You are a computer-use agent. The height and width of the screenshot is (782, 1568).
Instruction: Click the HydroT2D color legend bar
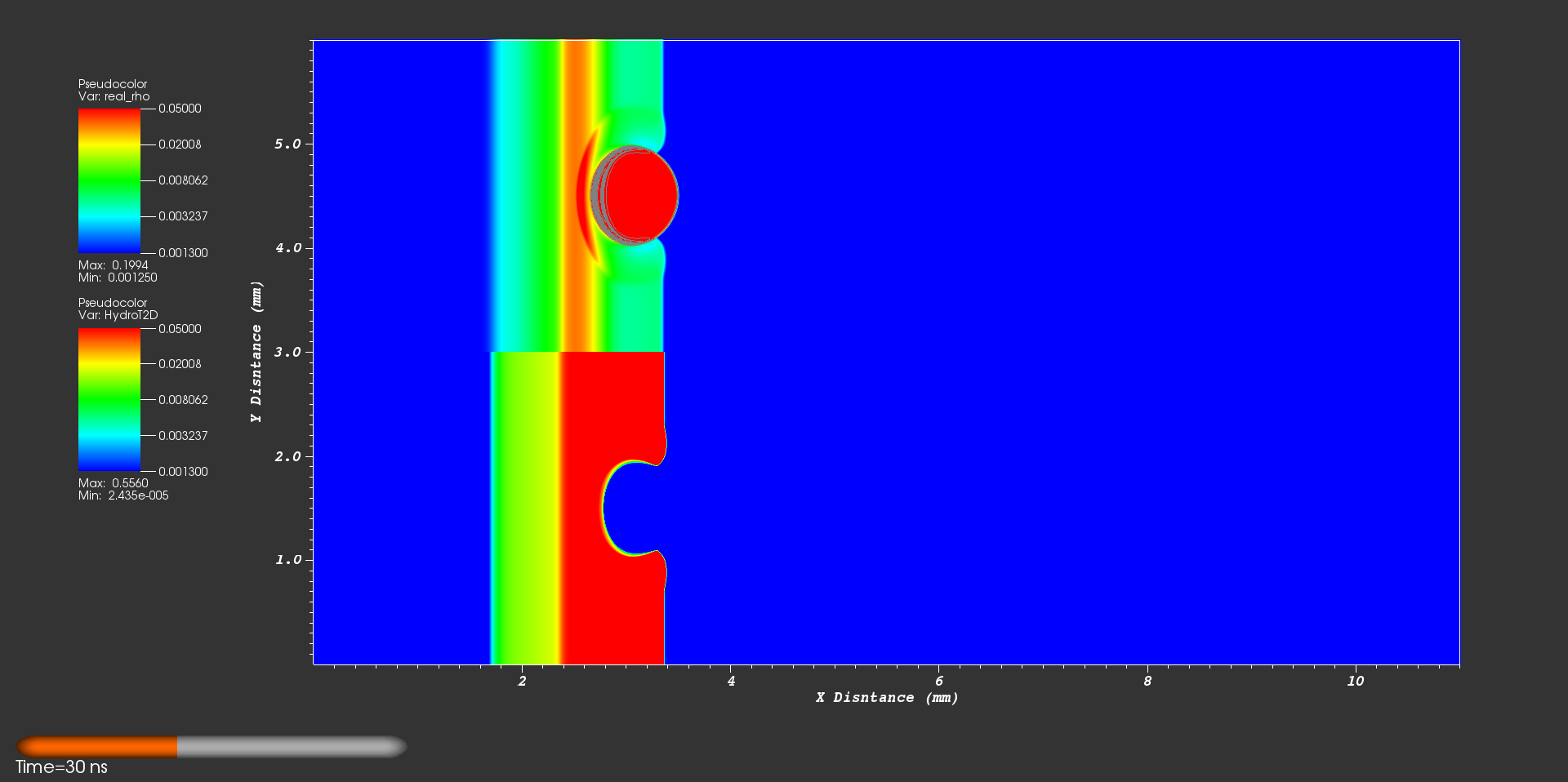[109, 400]
